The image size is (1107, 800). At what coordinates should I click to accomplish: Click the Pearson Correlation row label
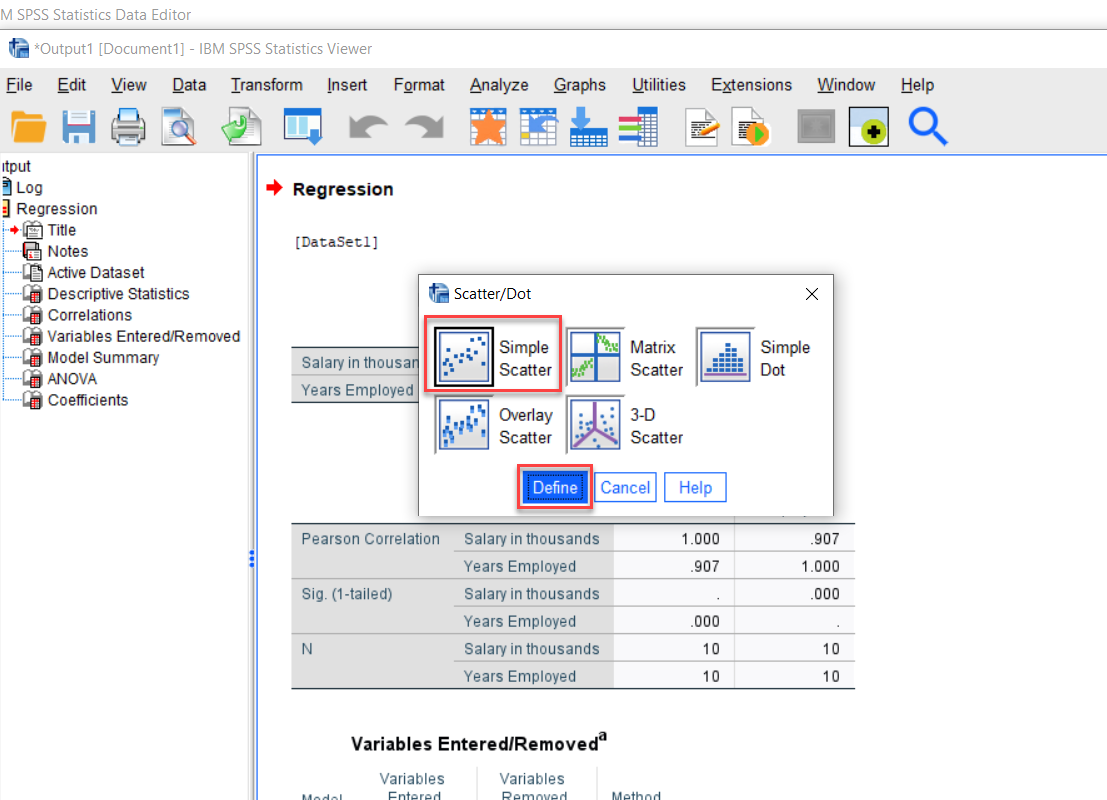[x=370, y=539]
